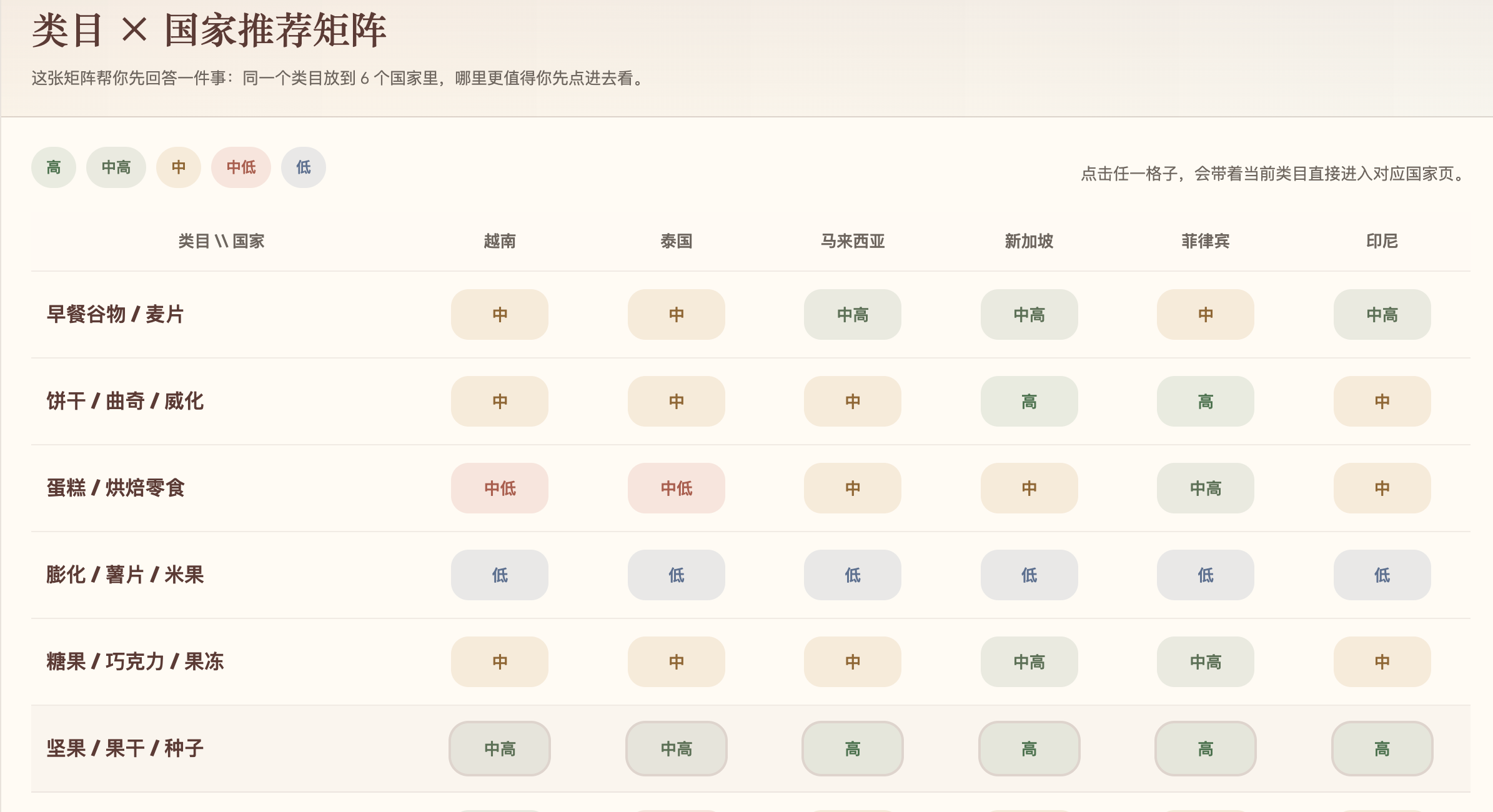This screenshot has width=1493, height=812.
Task: Click the 中高 legend chip
Action: click(x=116, y=167)
